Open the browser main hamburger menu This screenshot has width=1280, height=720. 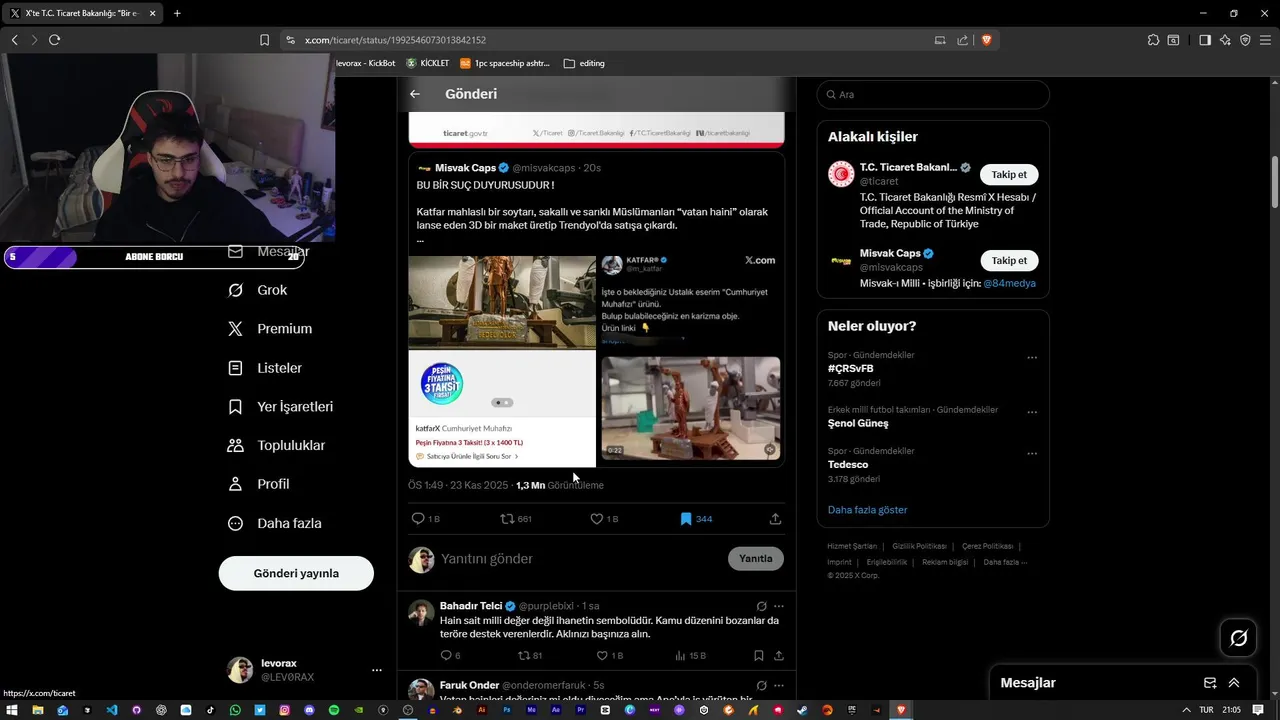(x=1266, y=40)
